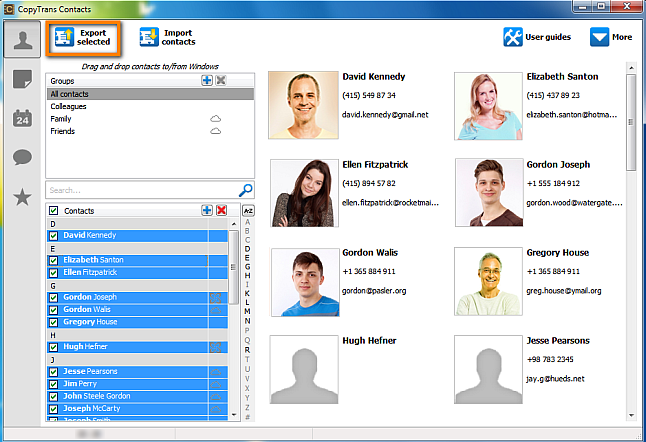Click the cloud icon on Joseph McCarty row
Screen dimensions: 646x442
click(x=216, y=409)
